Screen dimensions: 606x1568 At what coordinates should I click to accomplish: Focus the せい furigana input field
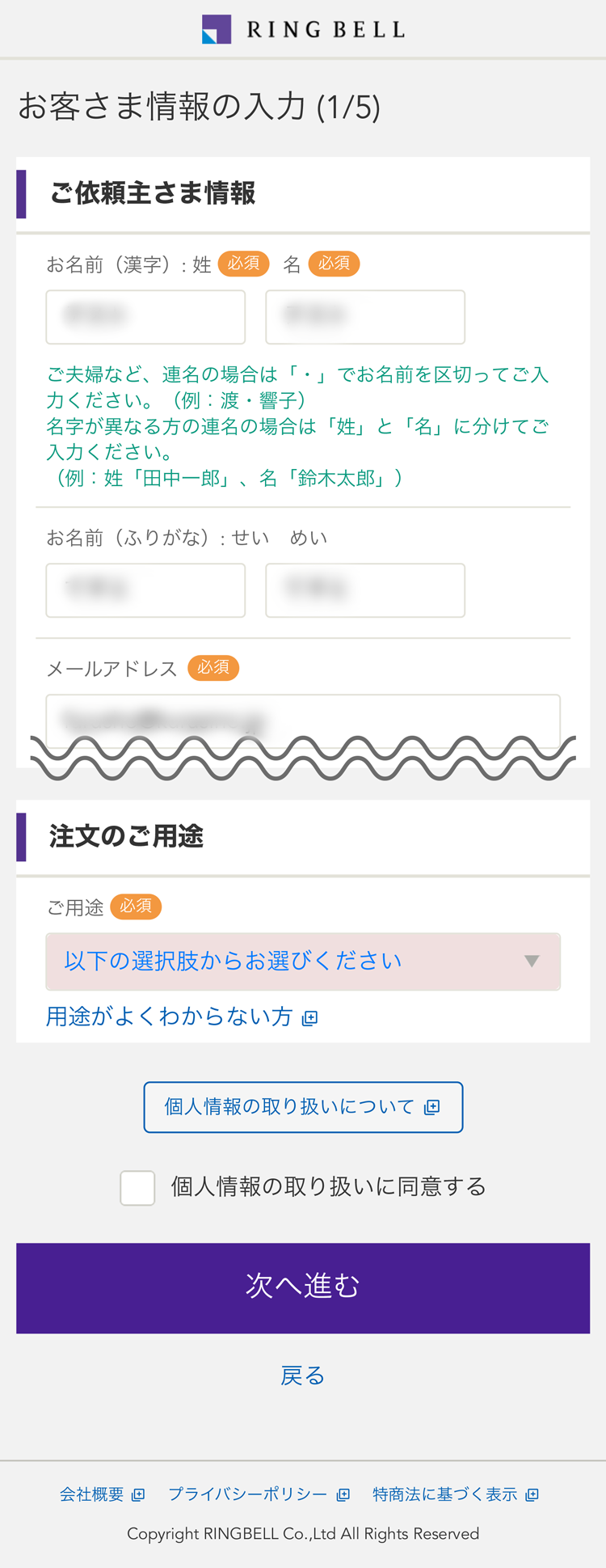point(145,590)
